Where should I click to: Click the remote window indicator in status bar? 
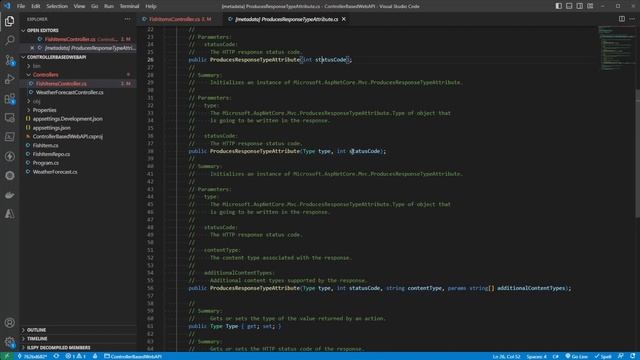tap(7, 356)
